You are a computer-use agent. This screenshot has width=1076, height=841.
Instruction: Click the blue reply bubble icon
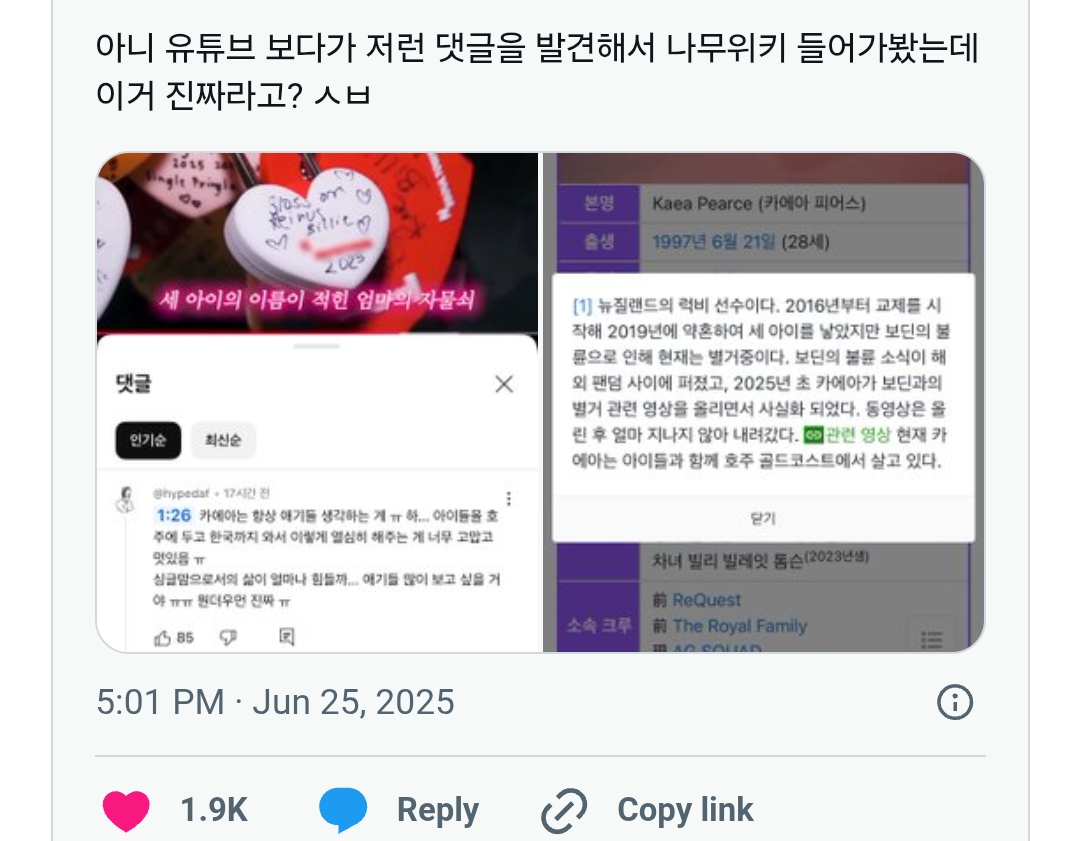pos(342,810)
